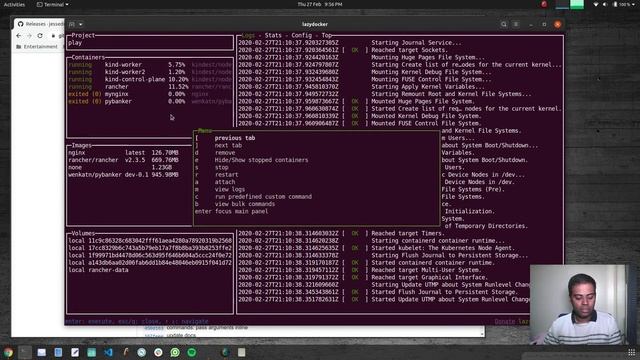
Task: Go back in the Chrome window
Action: (x=19, y=36)
